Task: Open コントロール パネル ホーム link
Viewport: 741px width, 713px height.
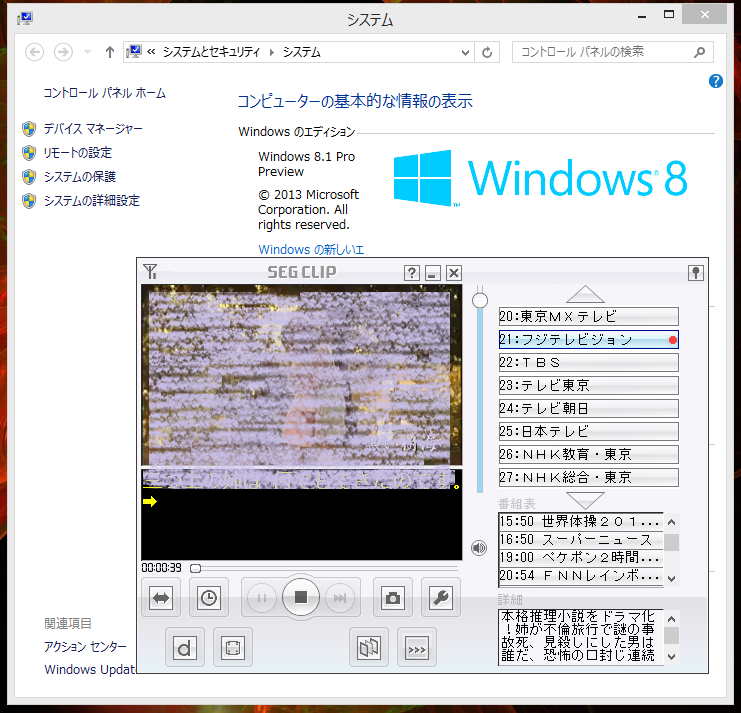Action: coord(104,93)
